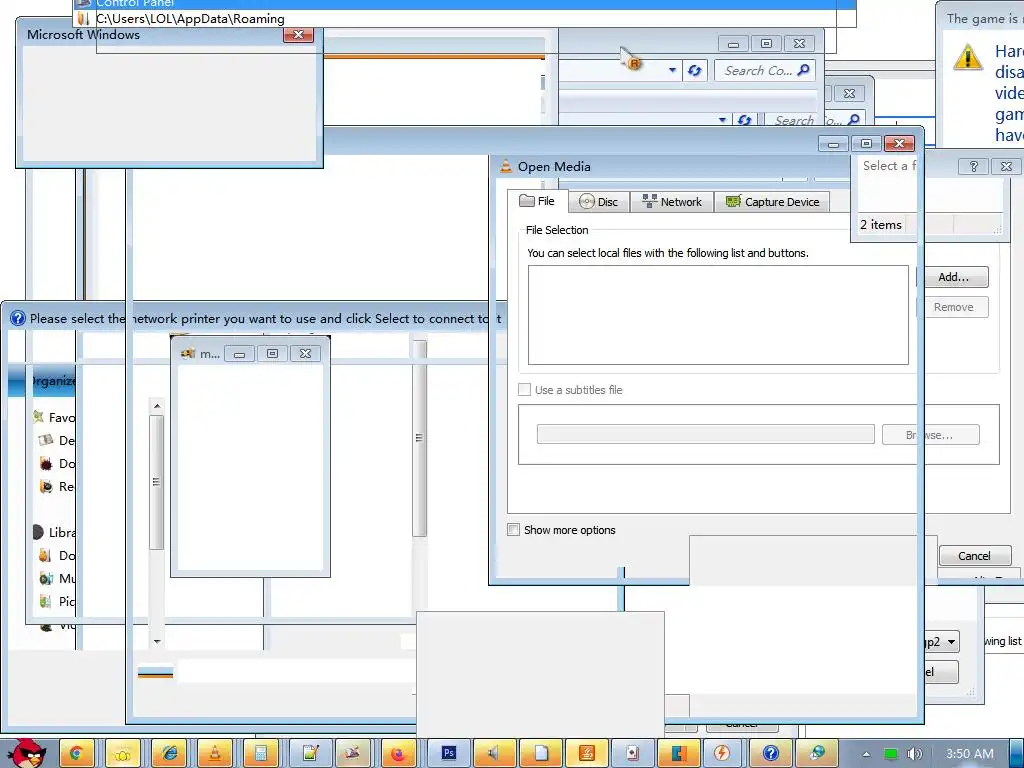The width and height of the screenshot is (1024, 768).
Task: Click the '2 items' status text
Action: point(880,224)
